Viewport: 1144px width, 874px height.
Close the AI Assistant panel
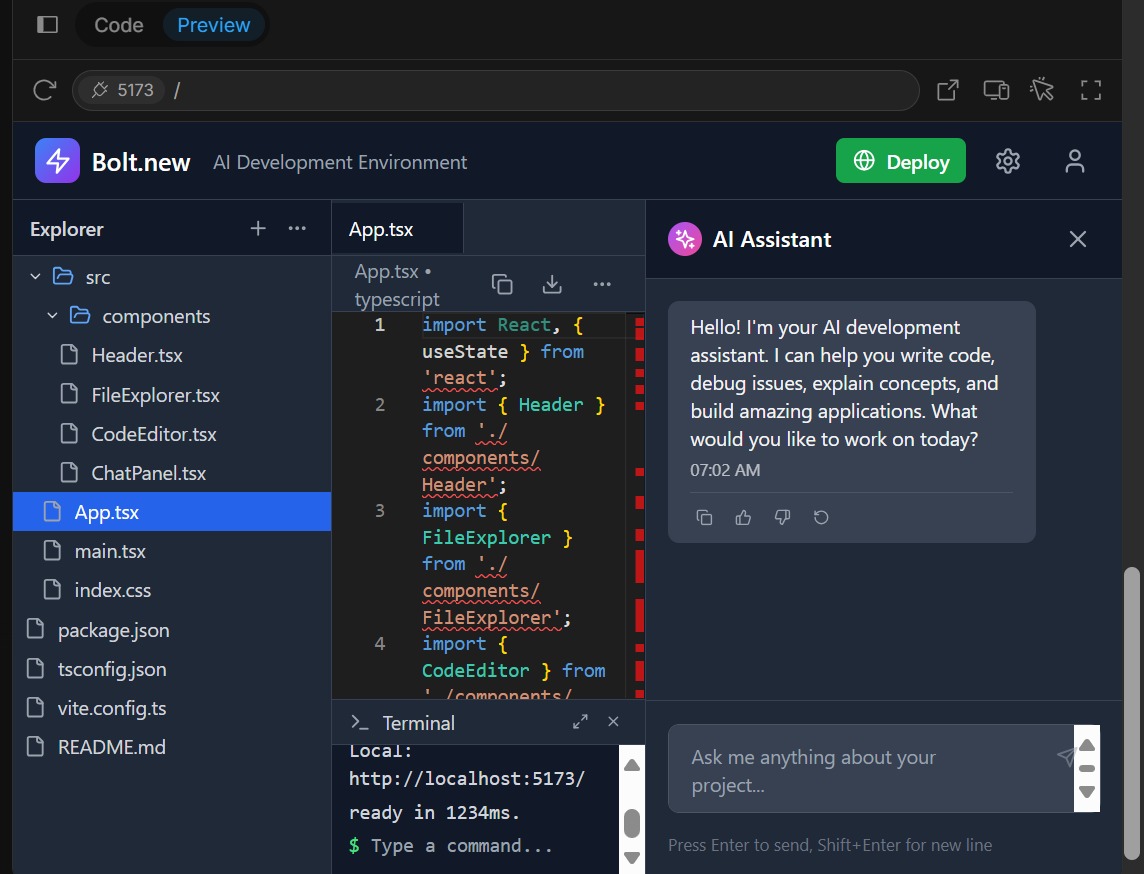[1078, 239]
